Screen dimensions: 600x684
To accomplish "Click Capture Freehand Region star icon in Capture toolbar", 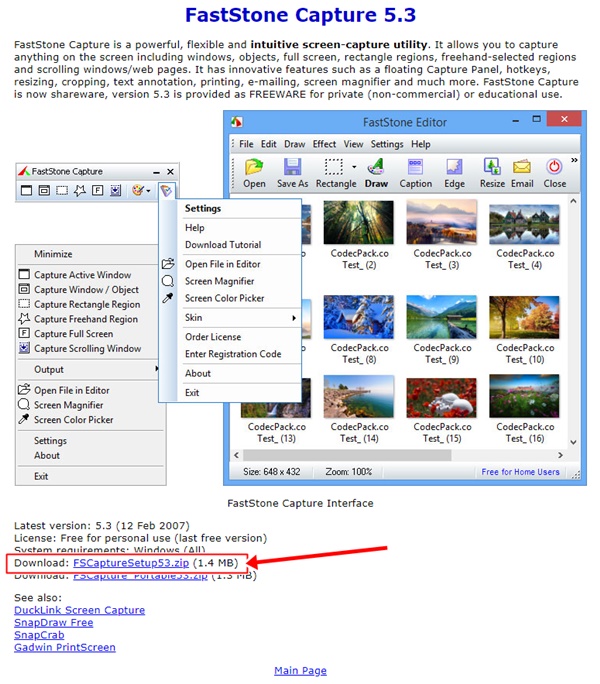I will [79, 190].
